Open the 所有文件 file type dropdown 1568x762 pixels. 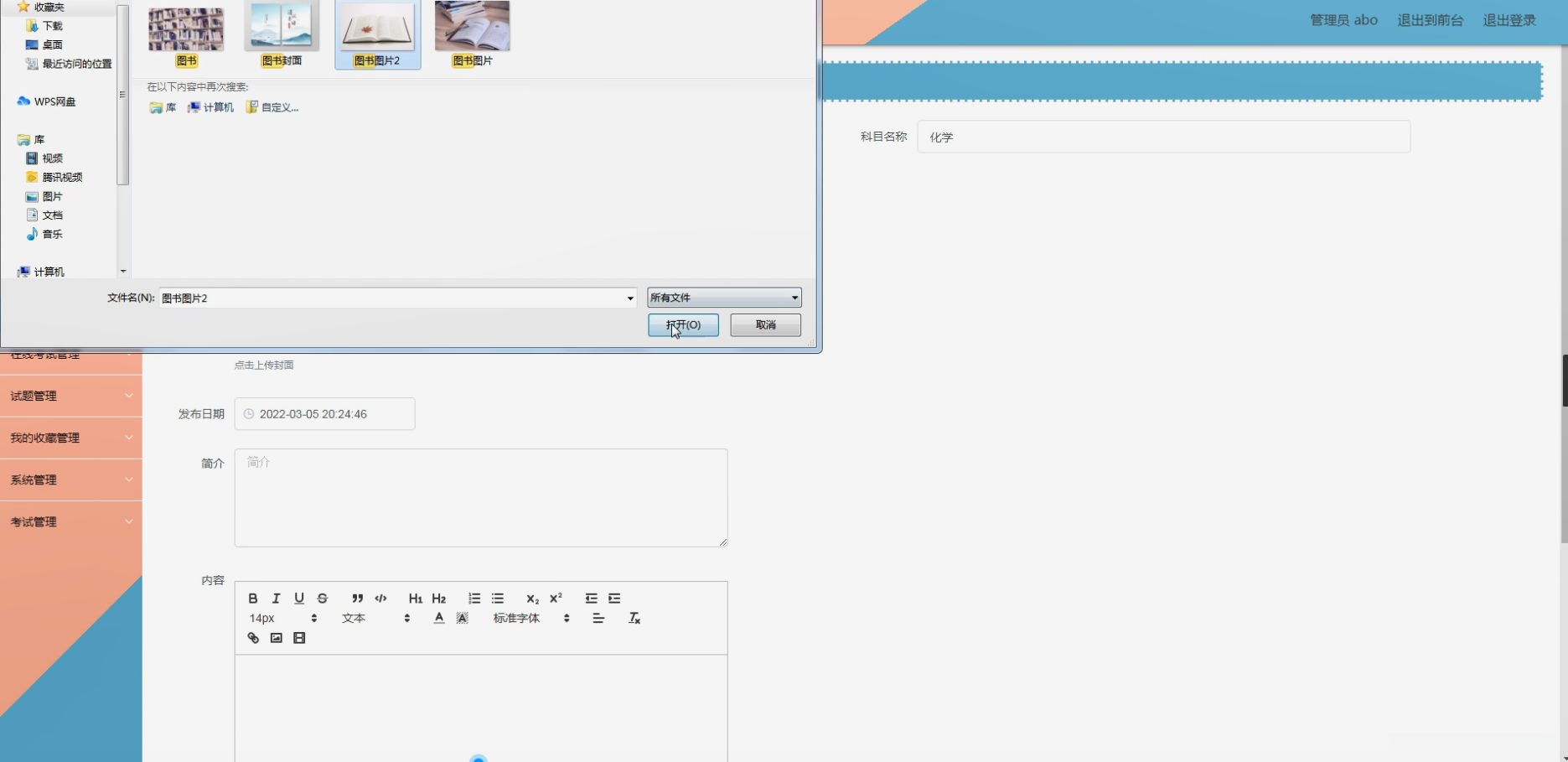coord(724,298)
